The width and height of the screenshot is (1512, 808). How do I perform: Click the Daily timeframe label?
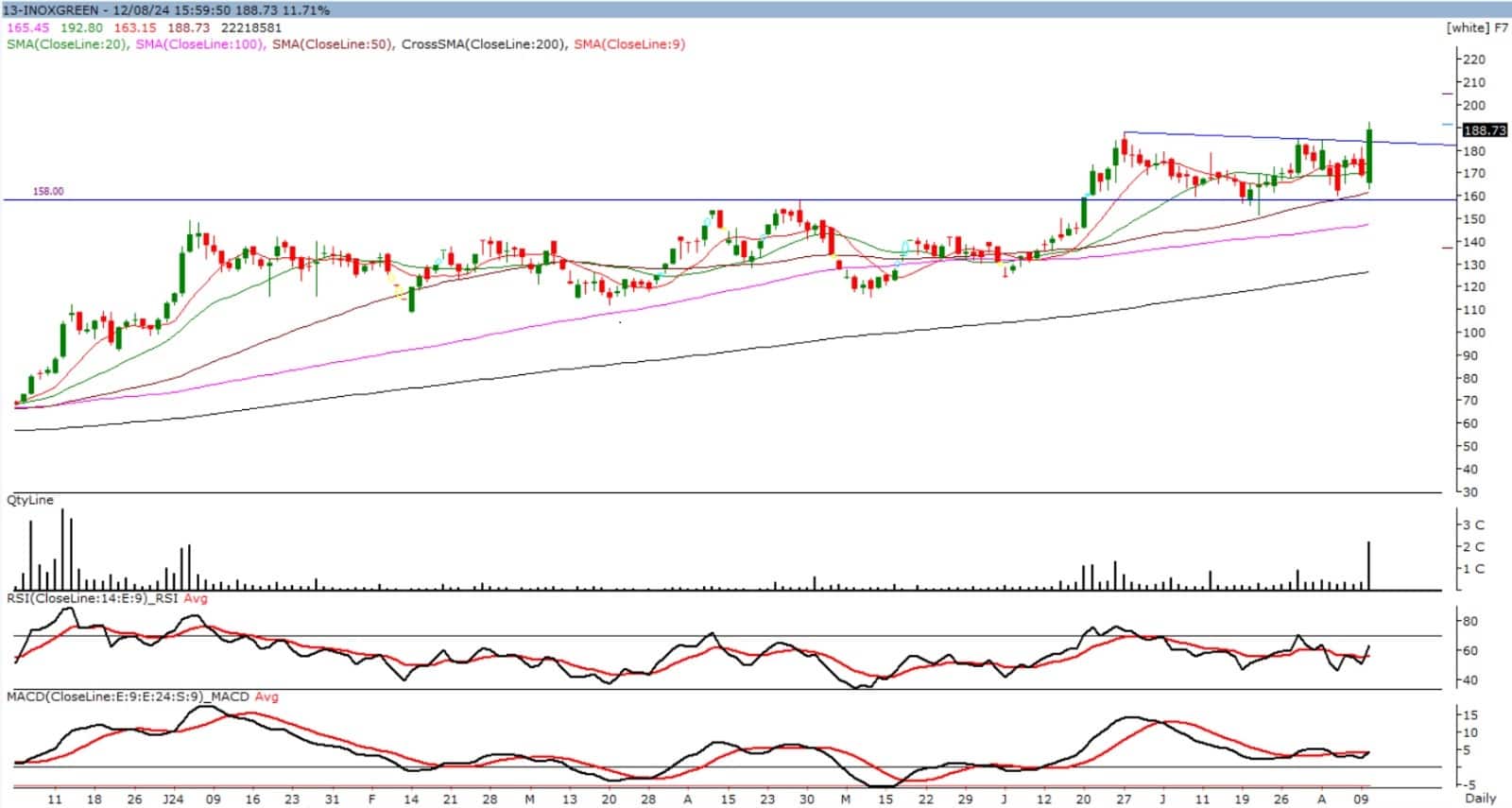[x=1481, y=798]
